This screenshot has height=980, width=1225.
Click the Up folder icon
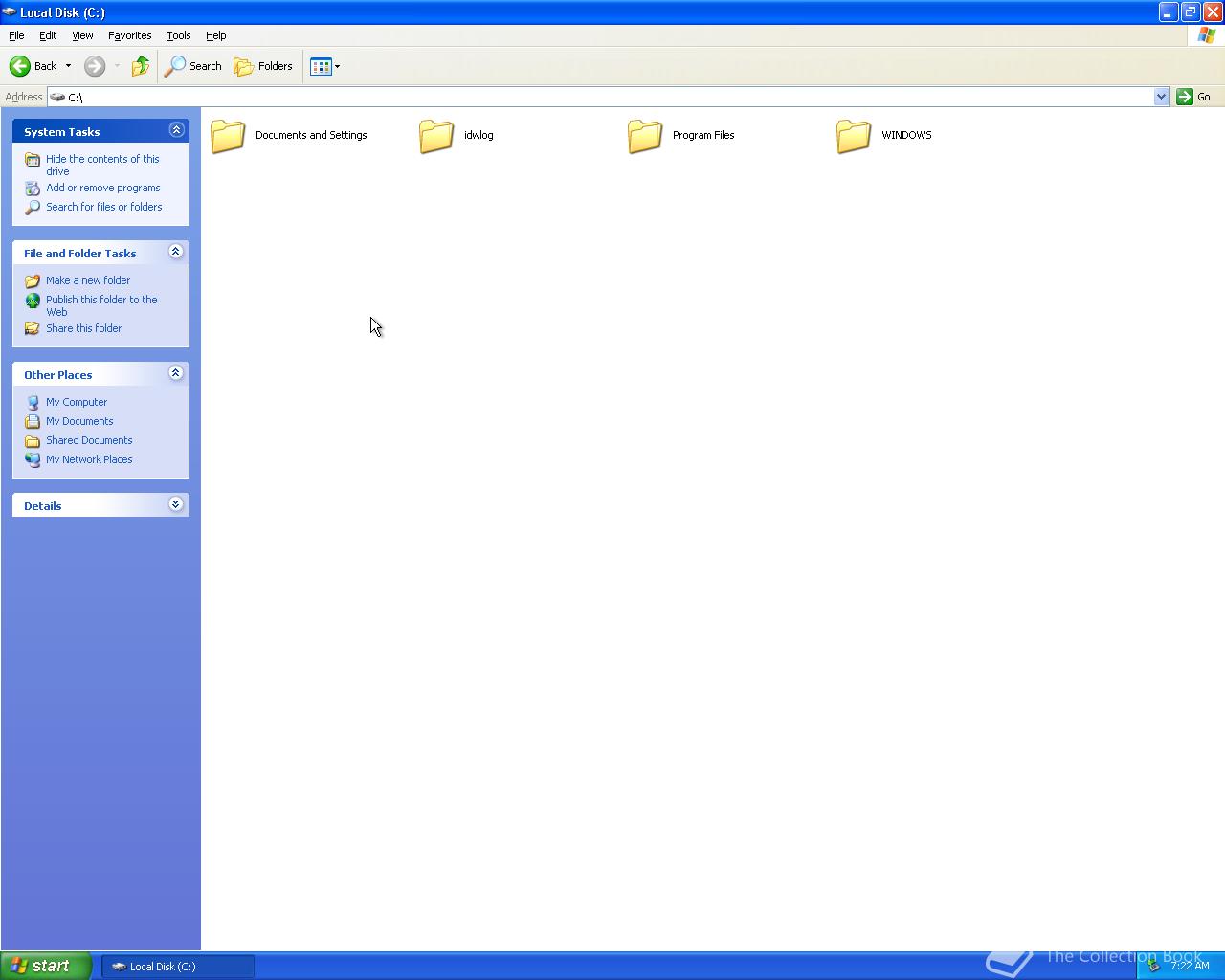(x=141, y=66)
